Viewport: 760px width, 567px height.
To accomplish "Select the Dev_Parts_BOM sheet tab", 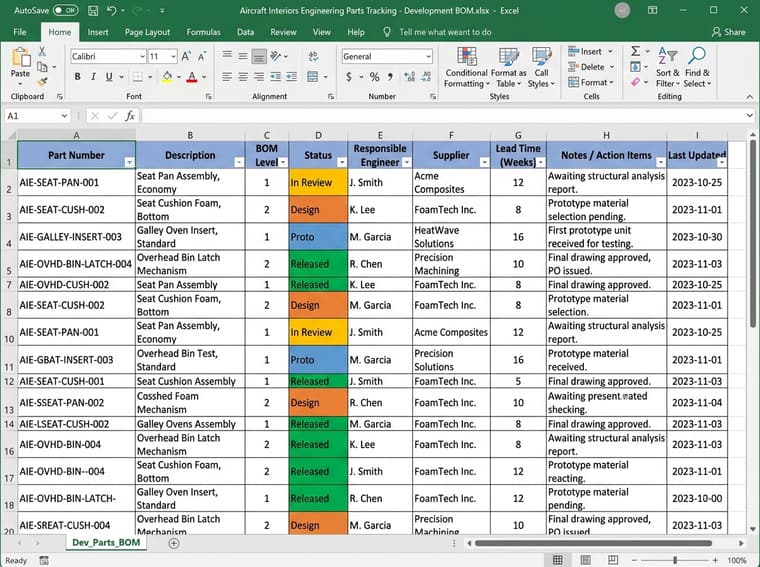I will coord(106,543).
